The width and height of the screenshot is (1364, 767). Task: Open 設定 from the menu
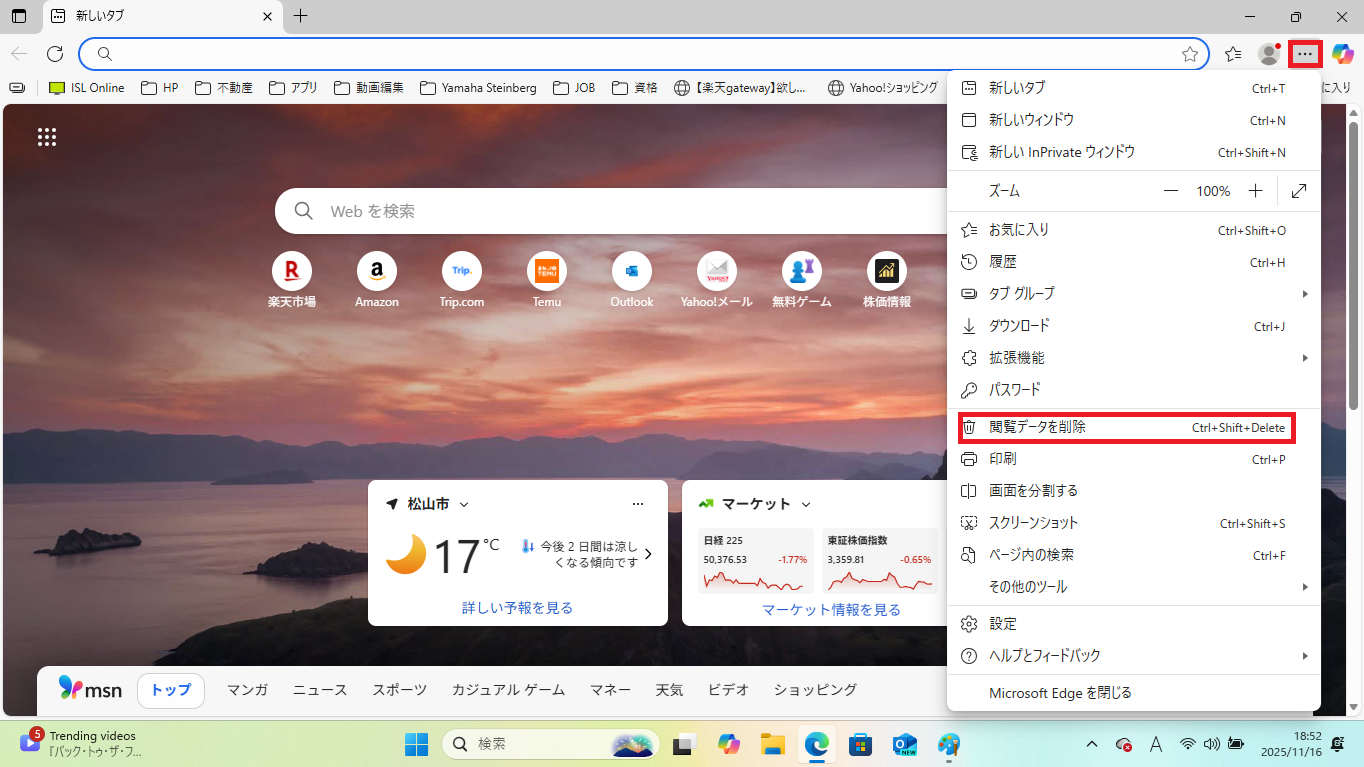click(x=1002, y=624)
